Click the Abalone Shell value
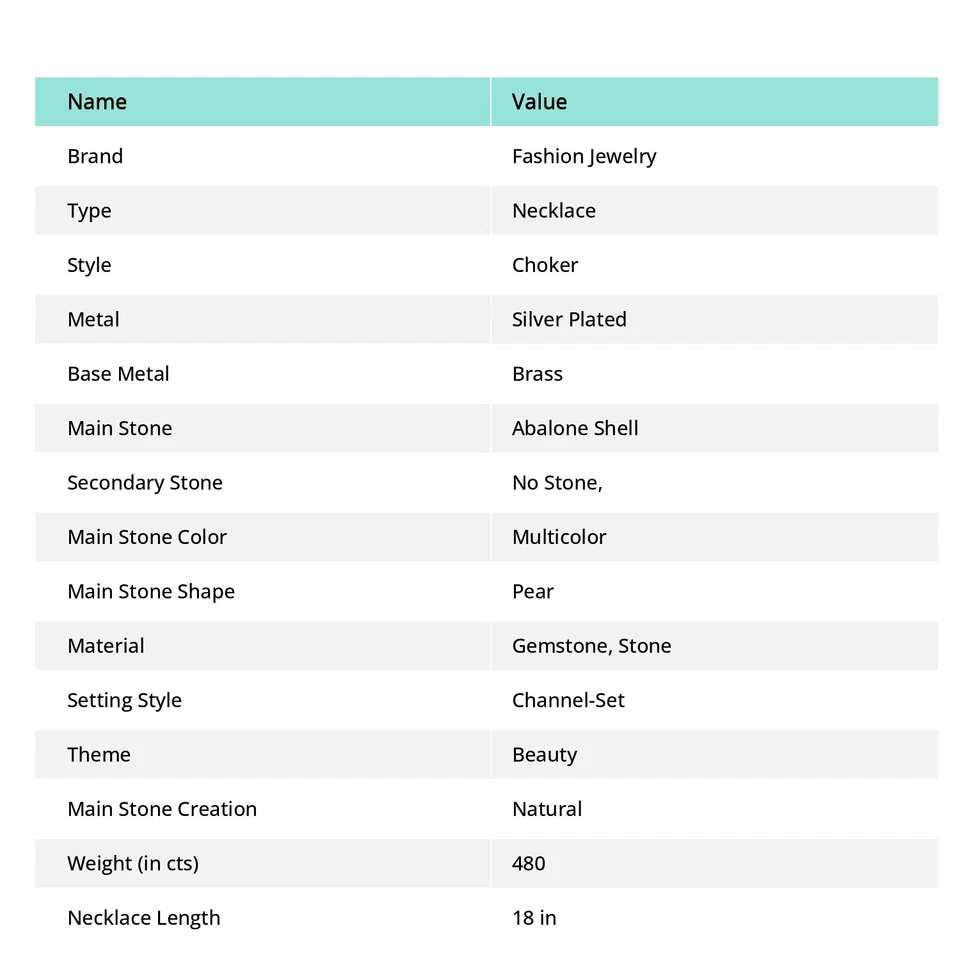This screenshot has width=960, height=960. tap(575, 428)
